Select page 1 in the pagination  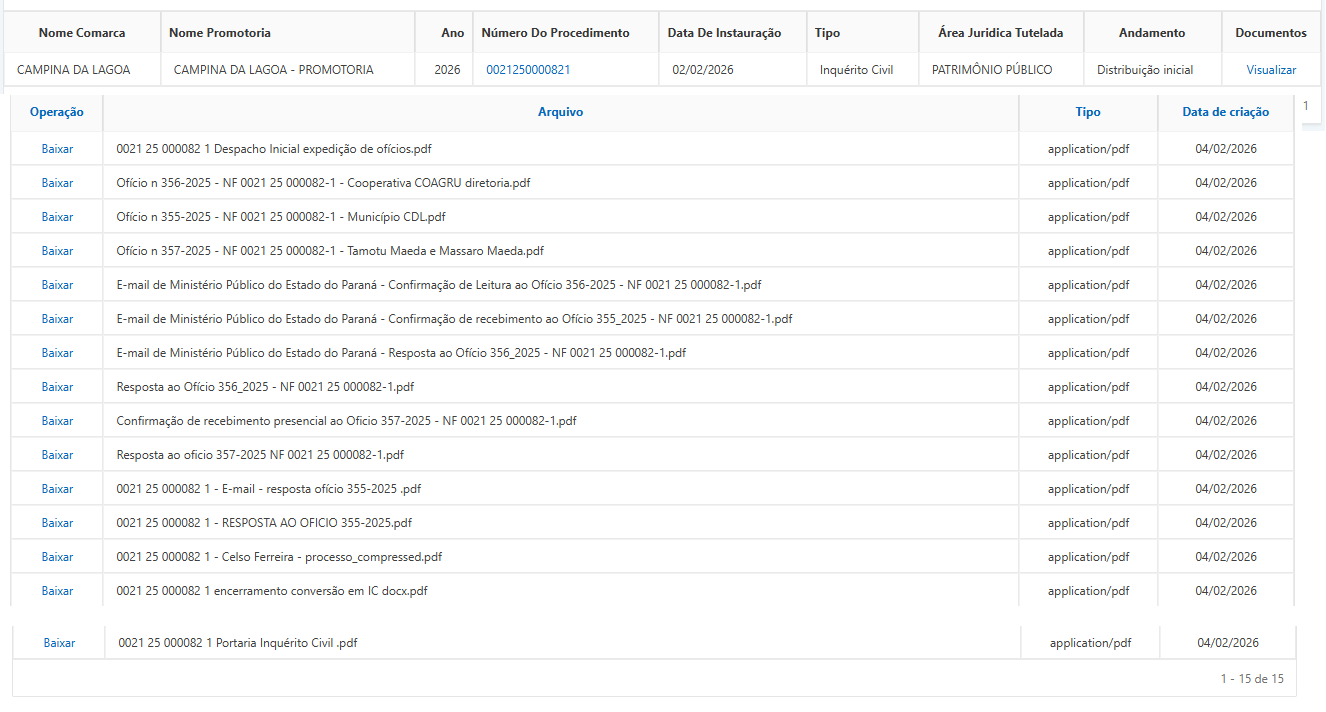[x=1305, y=106]
